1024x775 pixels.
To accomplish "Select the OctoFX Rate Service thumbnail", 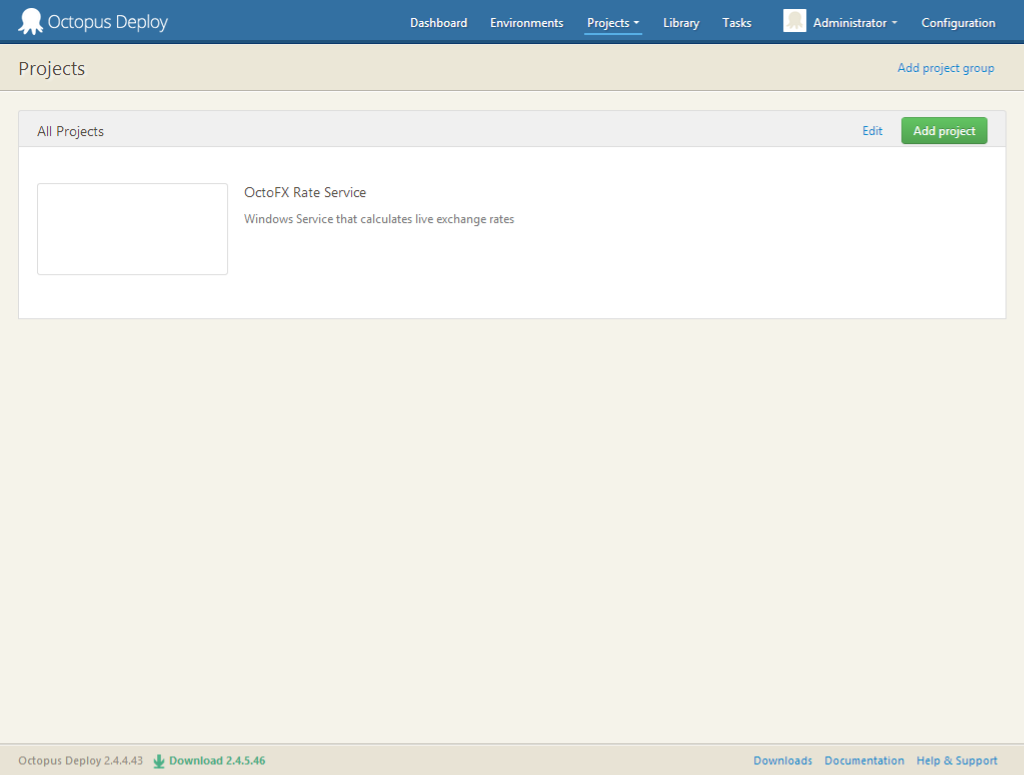I will [132, 229].
